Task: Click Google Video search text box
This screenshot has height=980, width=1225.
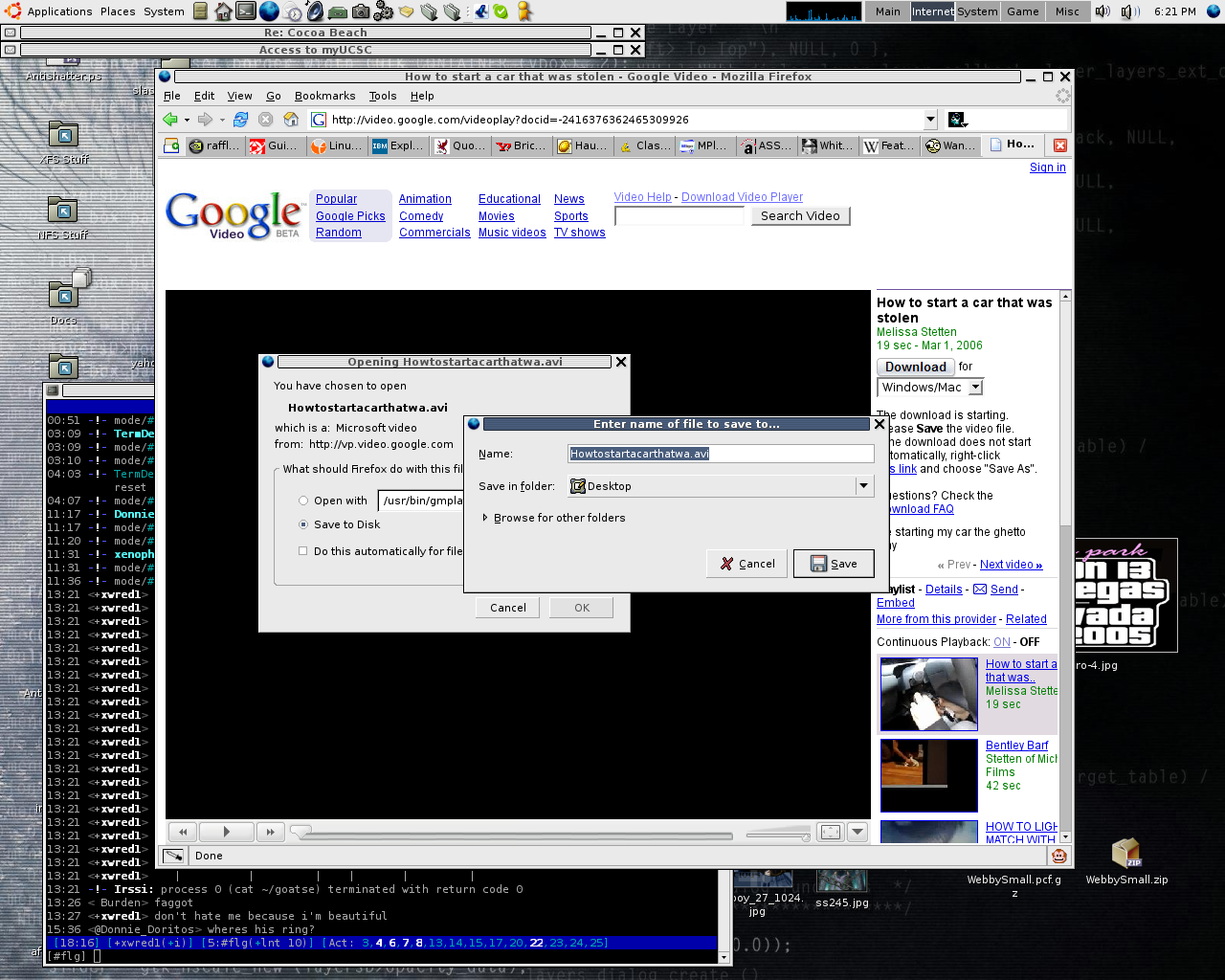Action: coord(679,216)
